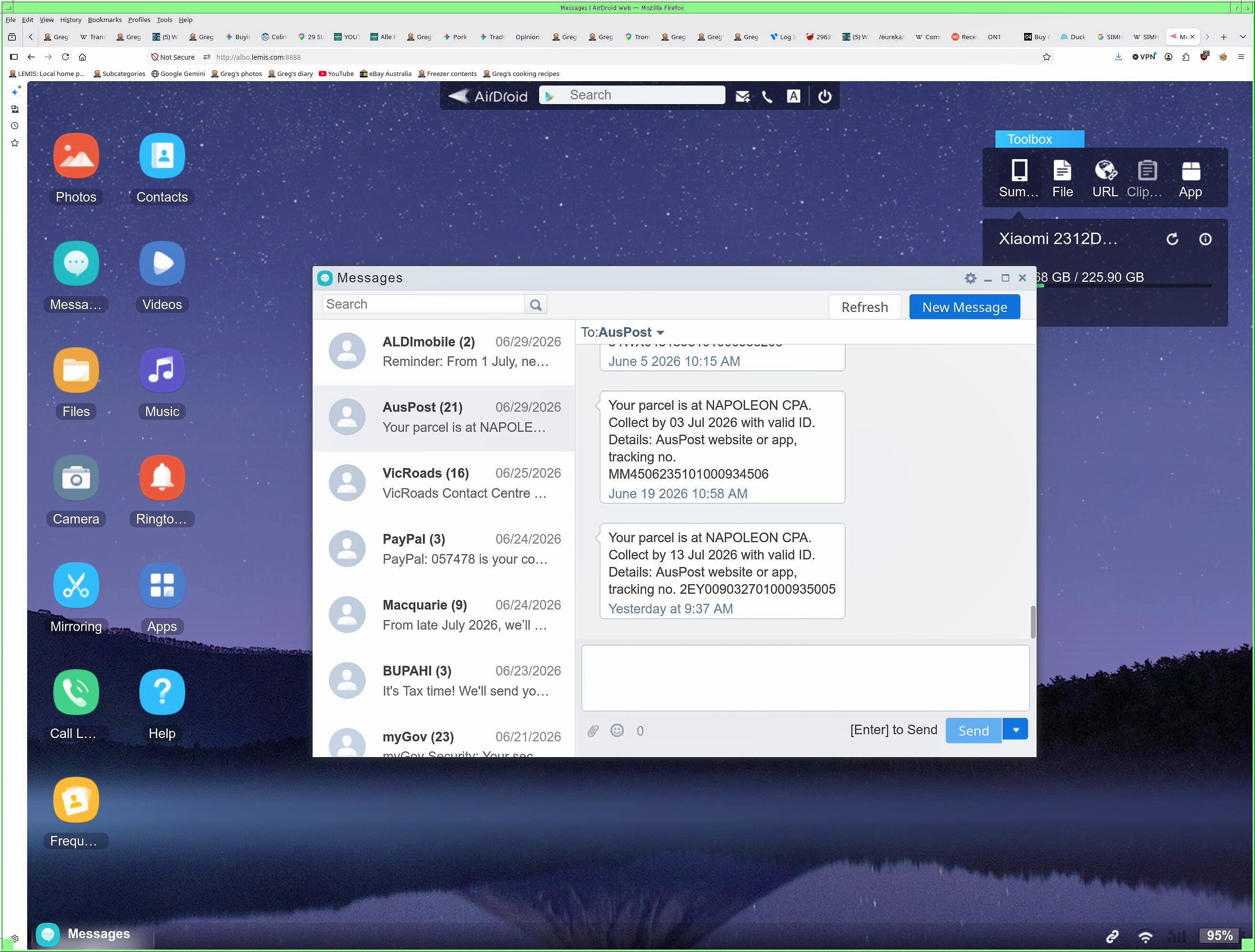Screen dimensions: 1255x952
Task: Open the Call Logs icon
Action: pos(76,692)
